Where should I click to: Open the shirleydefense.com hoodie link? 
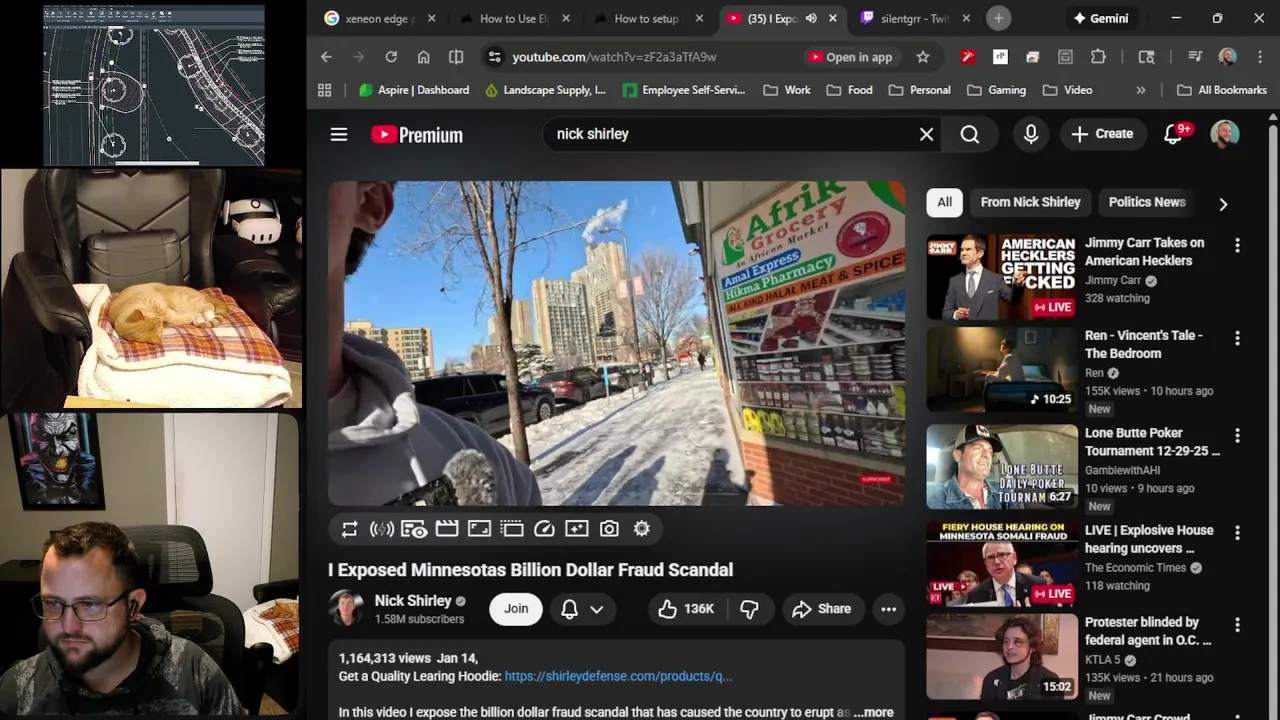[x=618, y=676]
